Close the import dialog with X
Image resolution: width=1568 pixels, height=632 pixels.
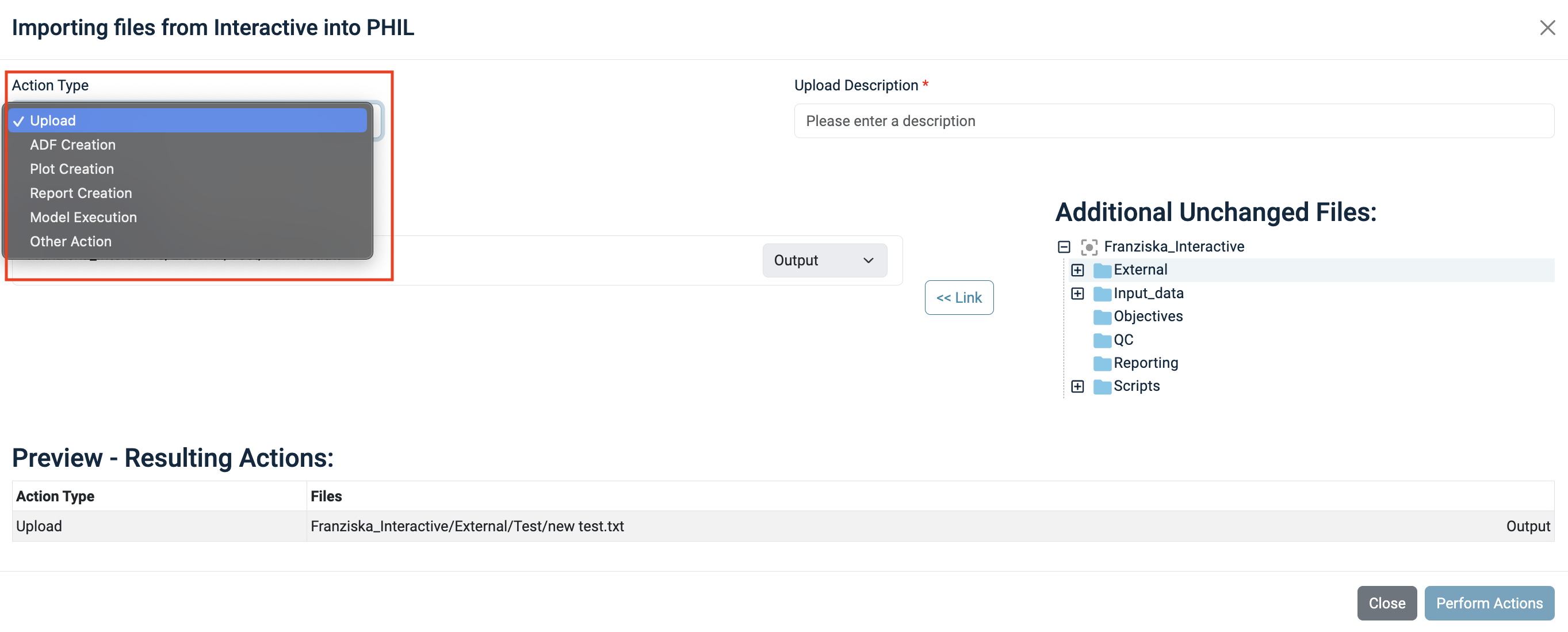[1547, 28]
